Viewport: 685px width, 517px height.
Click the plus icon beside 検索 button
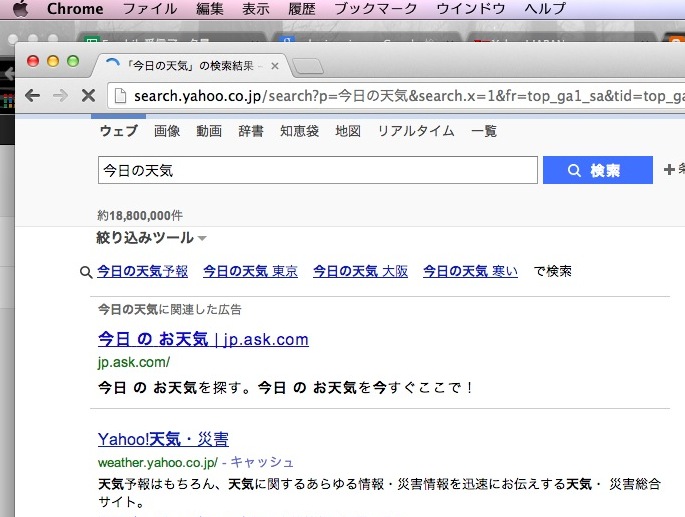pos(669,170)
